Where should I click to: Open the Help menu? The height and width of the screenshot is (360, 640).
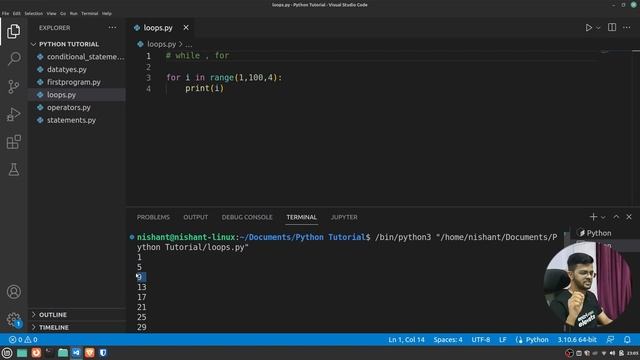pyautogui.click(x=107, y=13)
